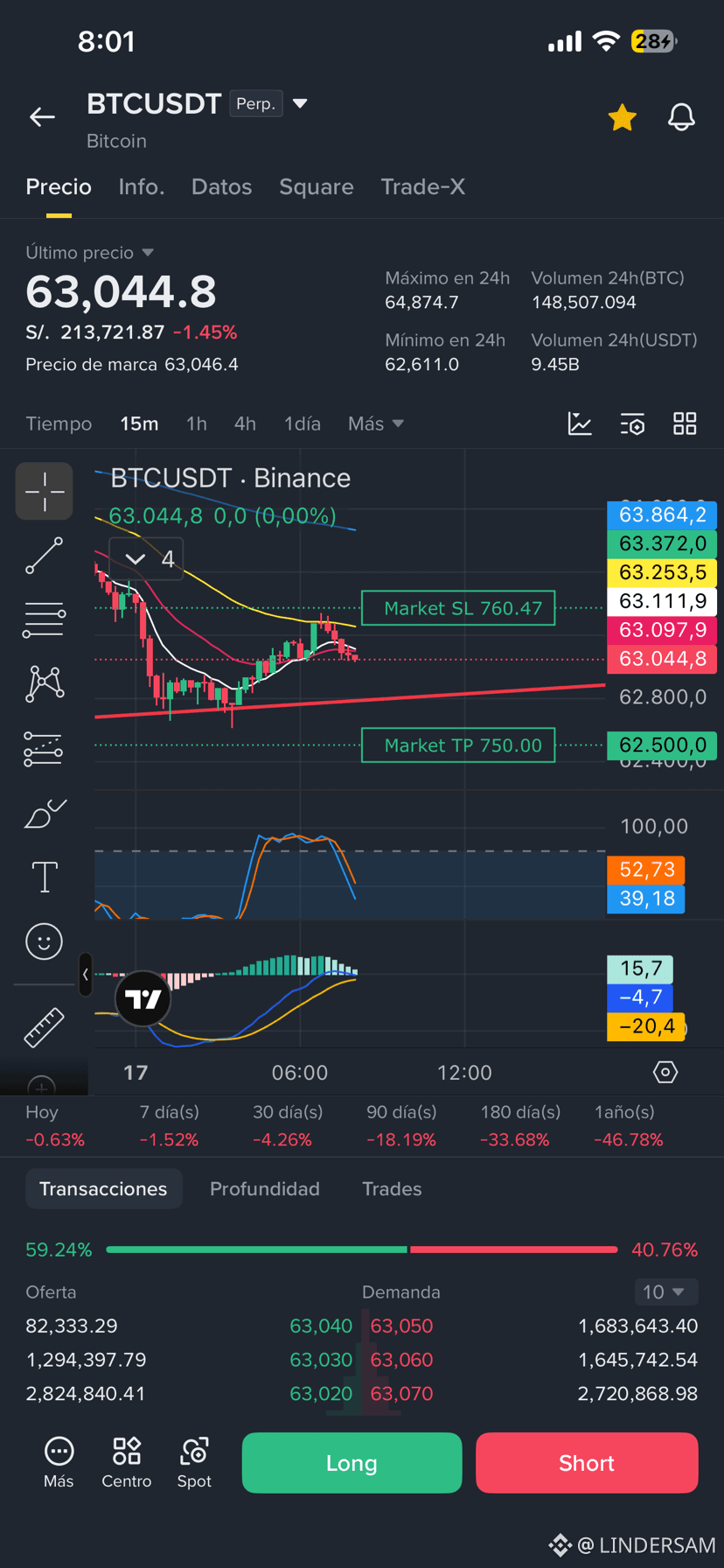
Task: Switch to the Precio tab
Action: coord(59,186)
